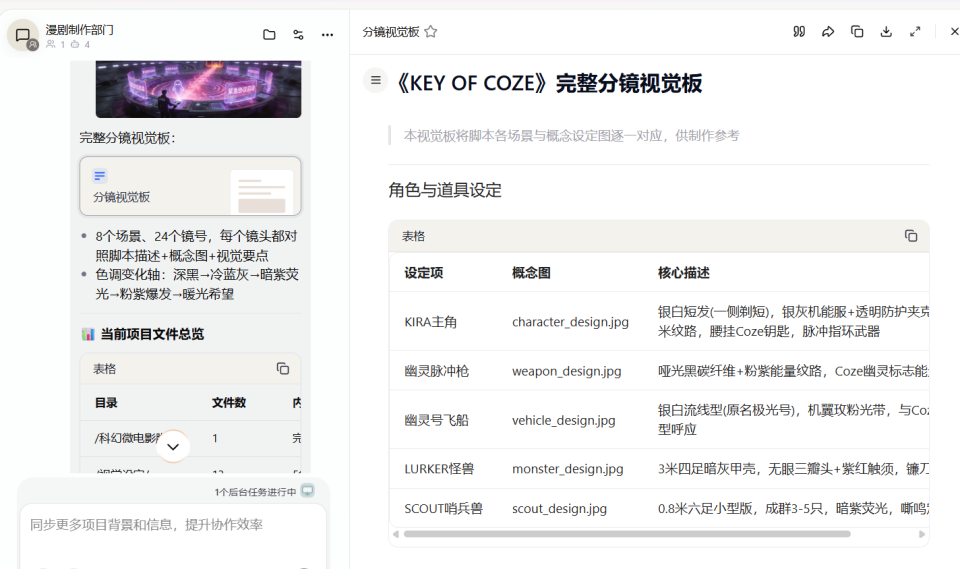Image resolution: width=960 pixels, height=569 pixels.
Task: Click the 目录 column header in chat table
Action: coord(106,403)
